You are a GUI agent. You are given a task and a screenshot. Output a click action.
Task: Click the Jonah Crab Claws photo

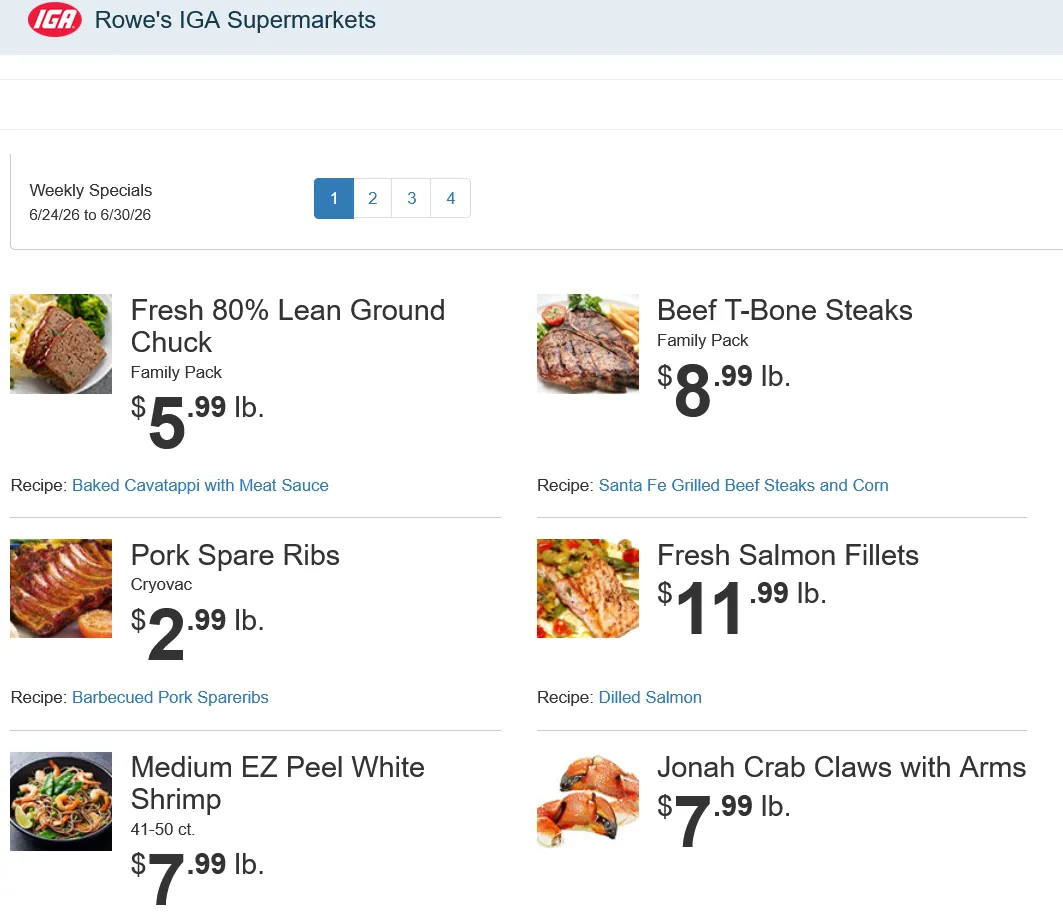[x=588, y=801]
